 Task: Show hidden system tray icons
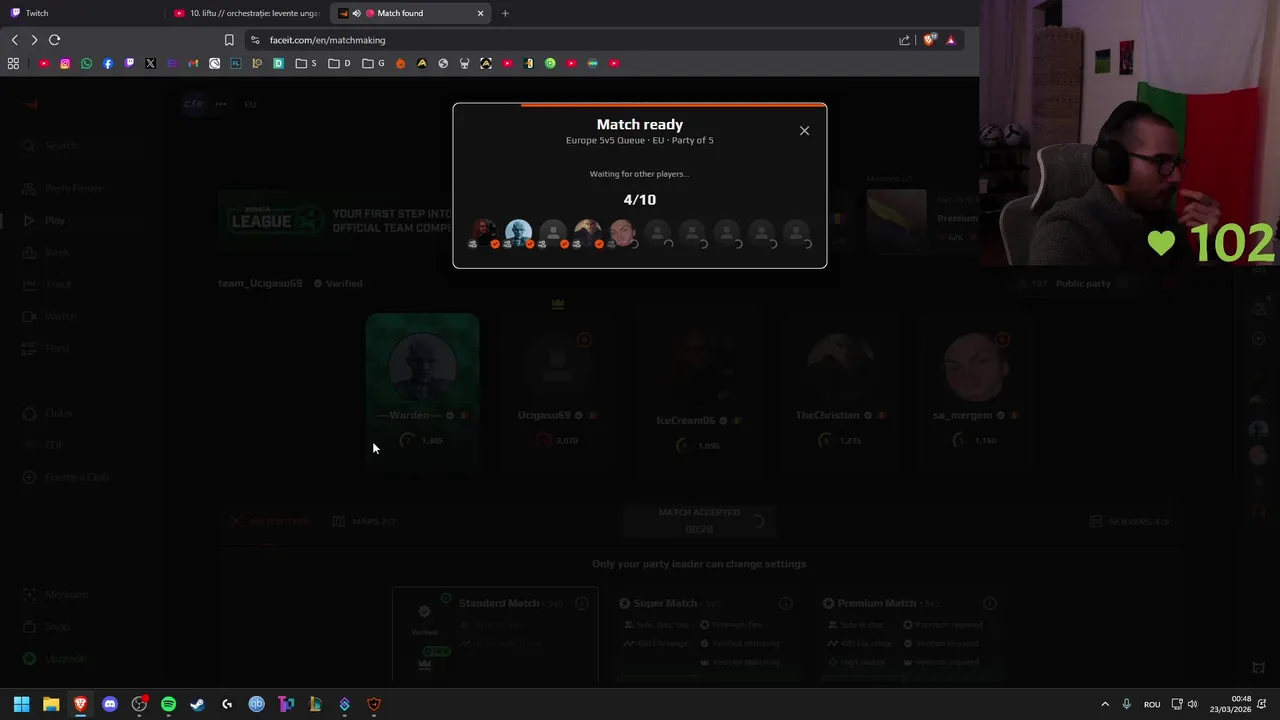(1105, 704)
